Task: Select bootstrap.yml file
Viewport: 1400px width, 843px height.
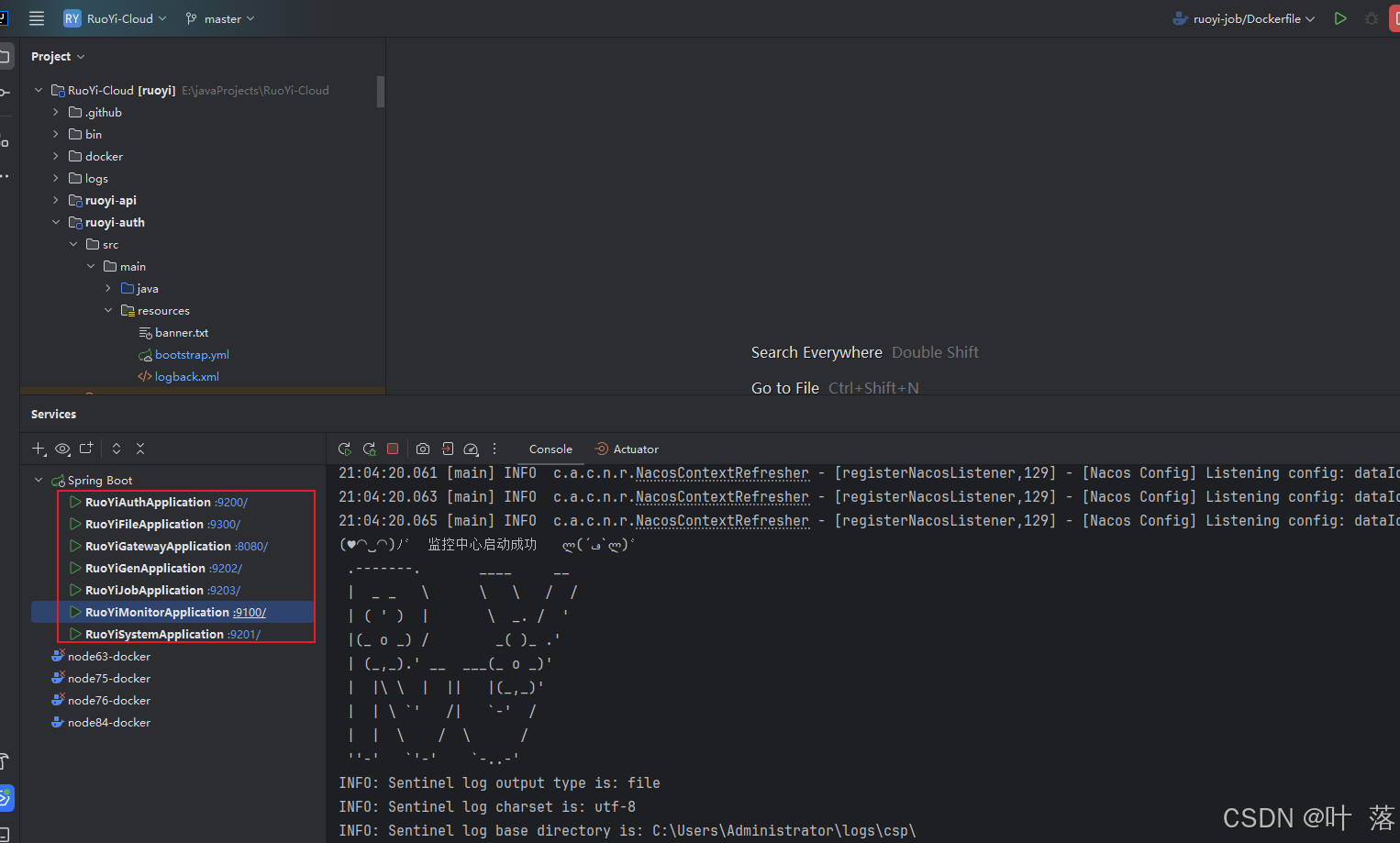Action: tap(192, 354)
